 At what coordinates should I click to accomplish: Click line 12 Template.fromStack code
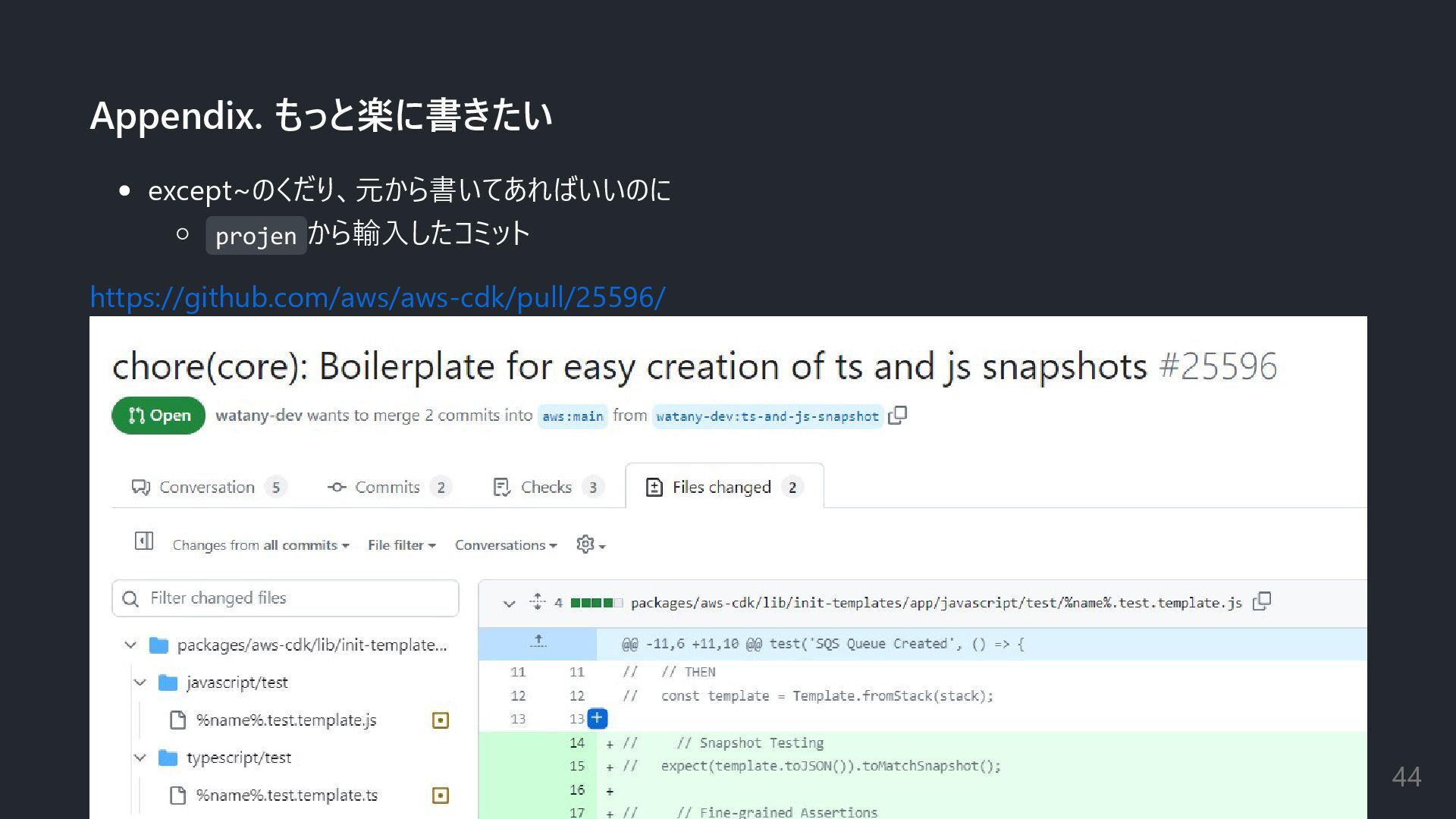827,696
